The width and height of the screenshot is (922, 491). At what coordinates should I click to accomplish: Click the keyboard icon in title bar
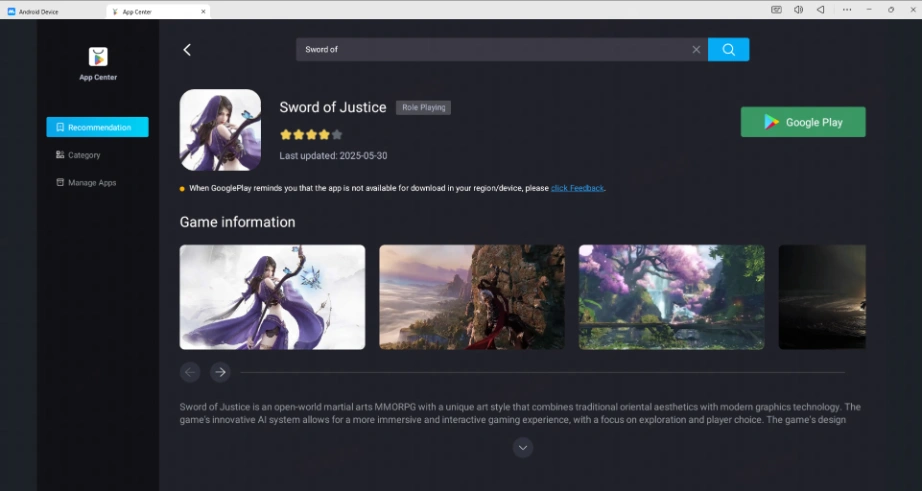click(776, 9)
